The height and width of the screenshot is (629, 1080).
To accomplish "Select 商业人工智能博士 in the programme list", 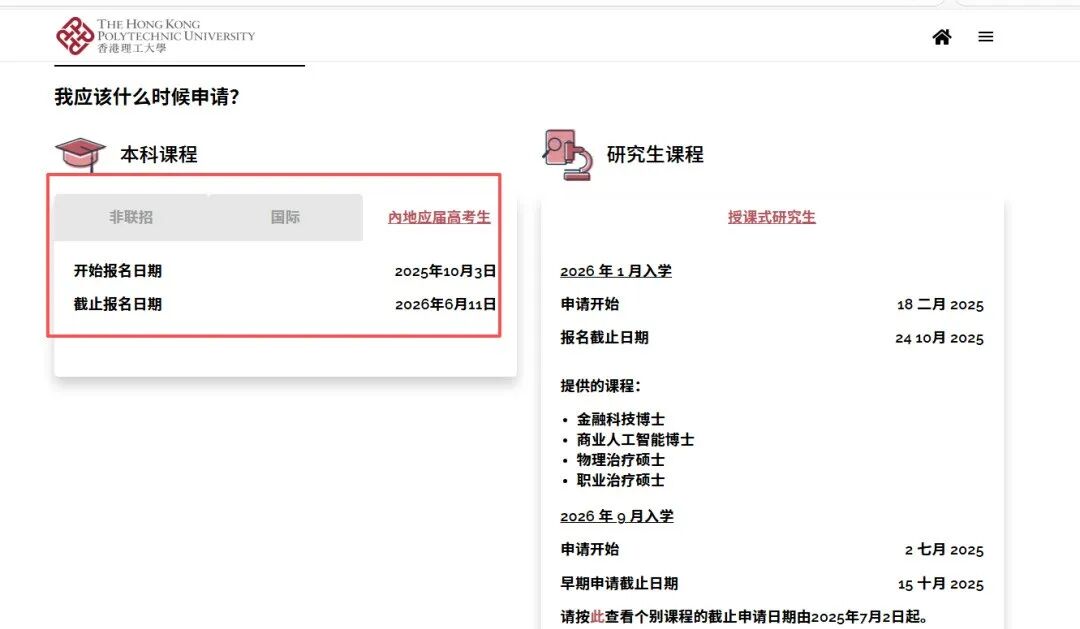I will [635, 439].
